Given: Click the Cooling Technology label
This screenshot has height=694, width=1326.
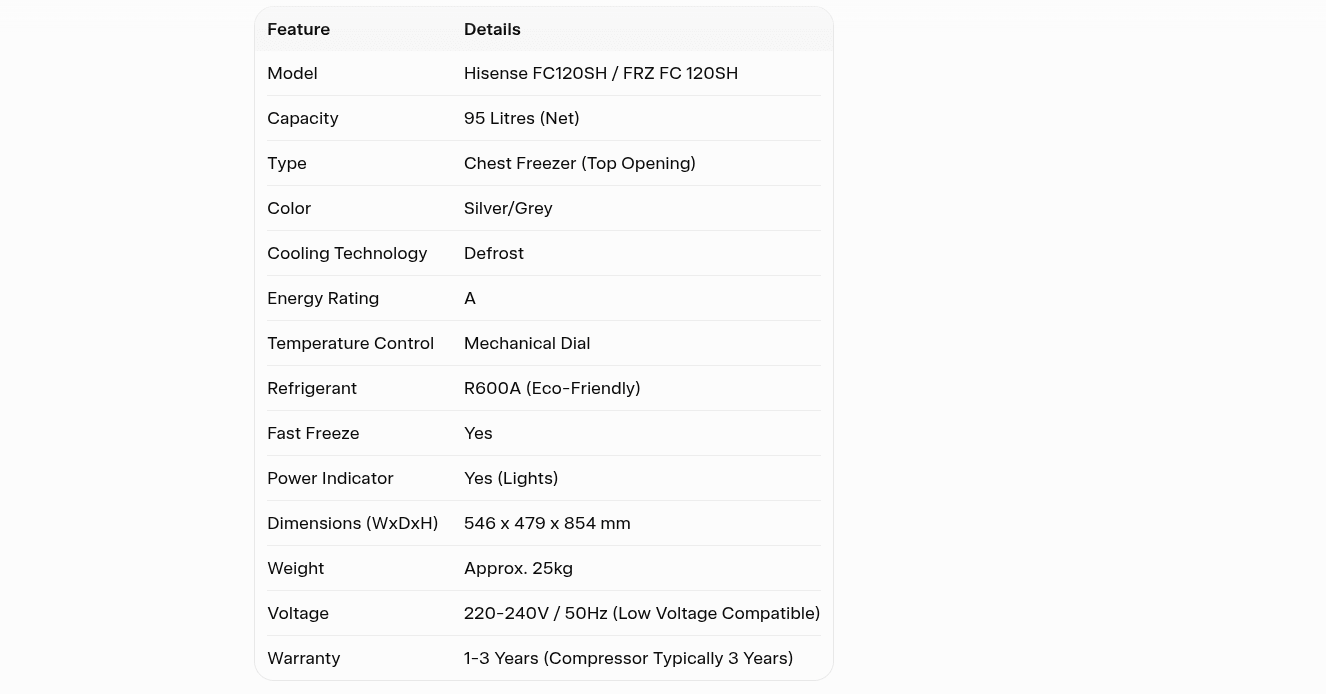Looking at the screenshot, I should point(347,253).
